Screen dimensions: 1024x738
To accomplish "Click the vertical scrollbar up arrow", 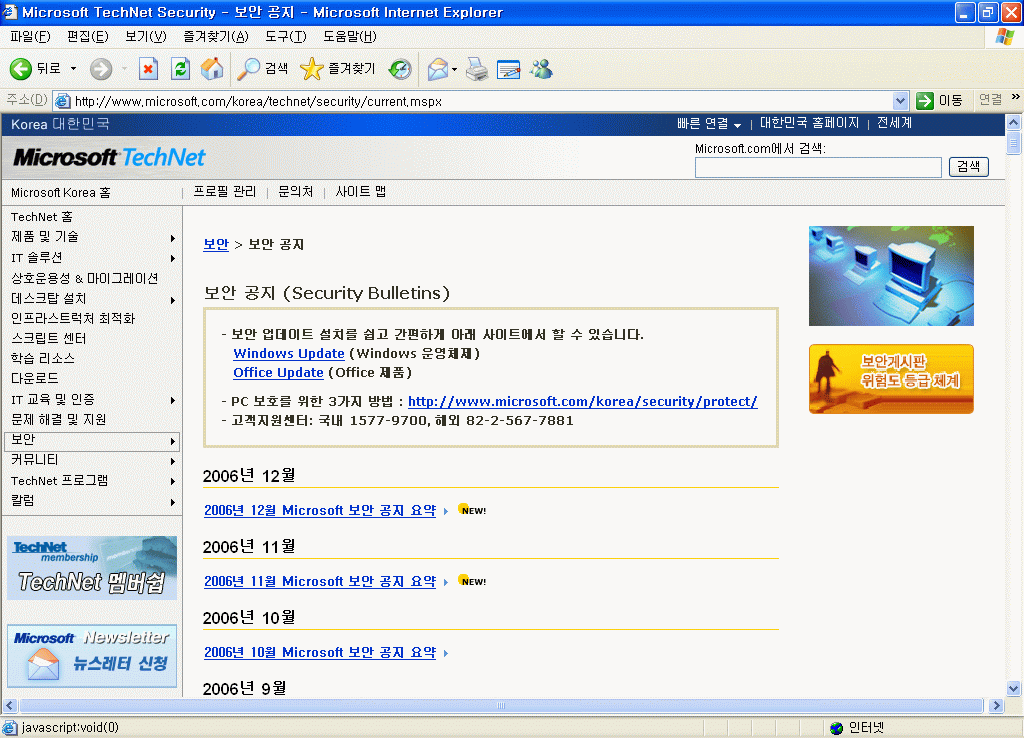I will click(1014, 122).
